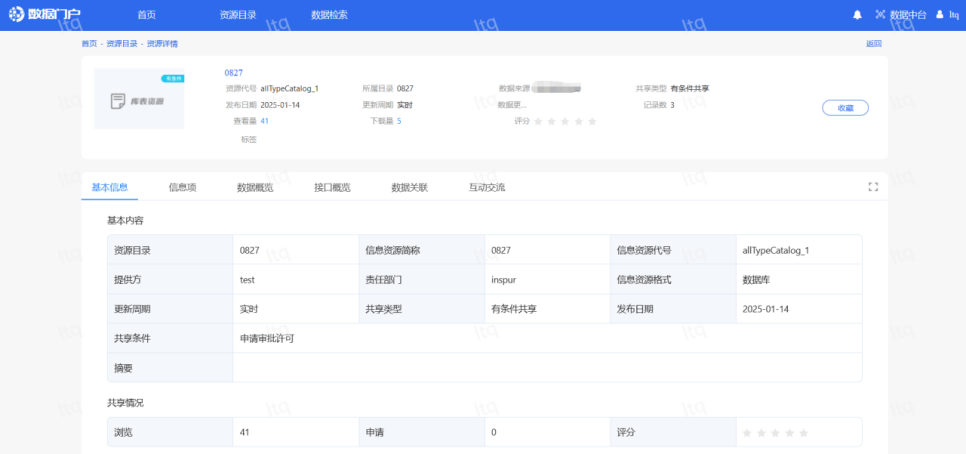Click the table 共享类型 value 有条件共享
Screen dimensions: 966x454
[x=514, y=309]
